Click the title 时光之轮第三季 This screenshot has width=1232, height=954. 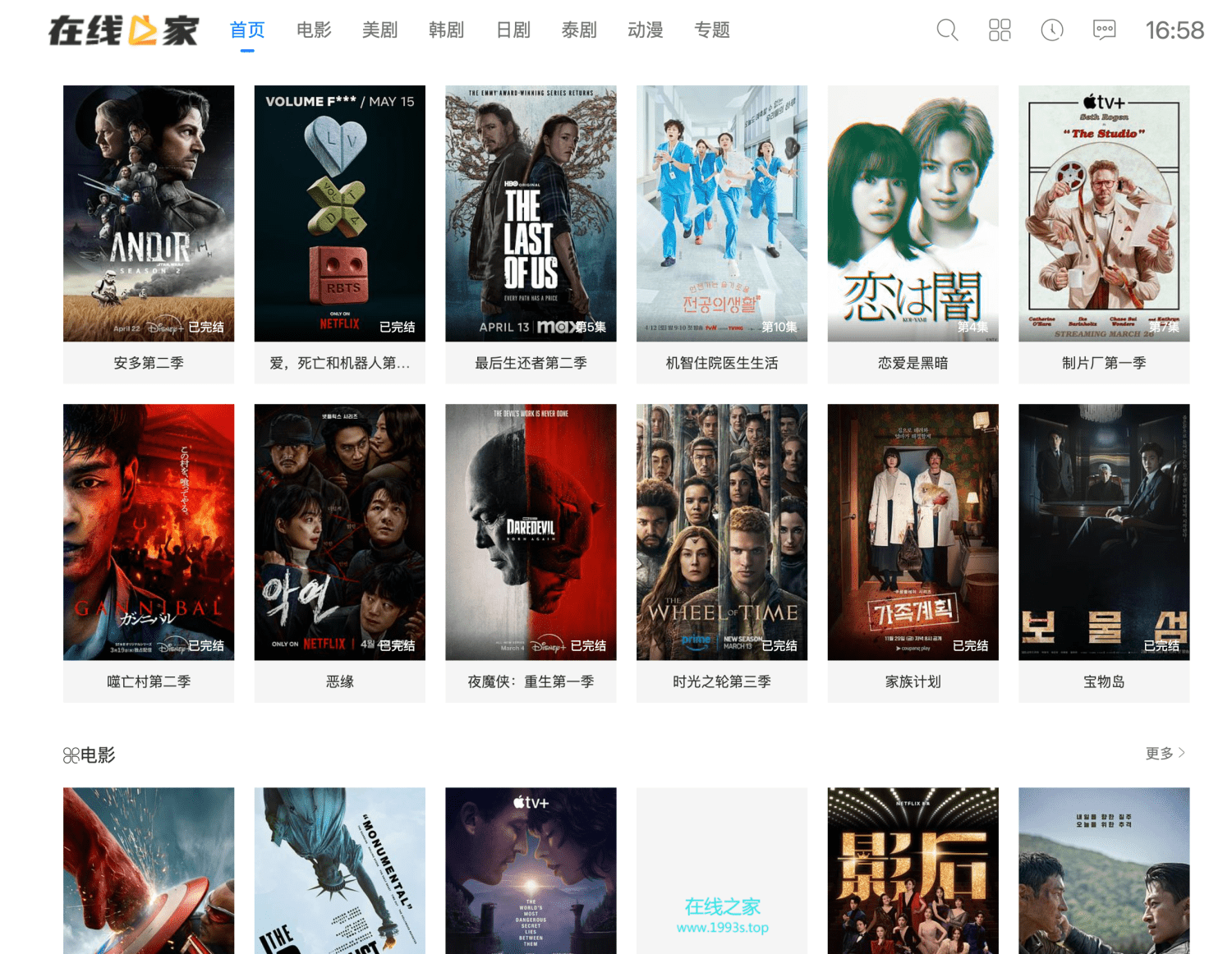point(722,681)
